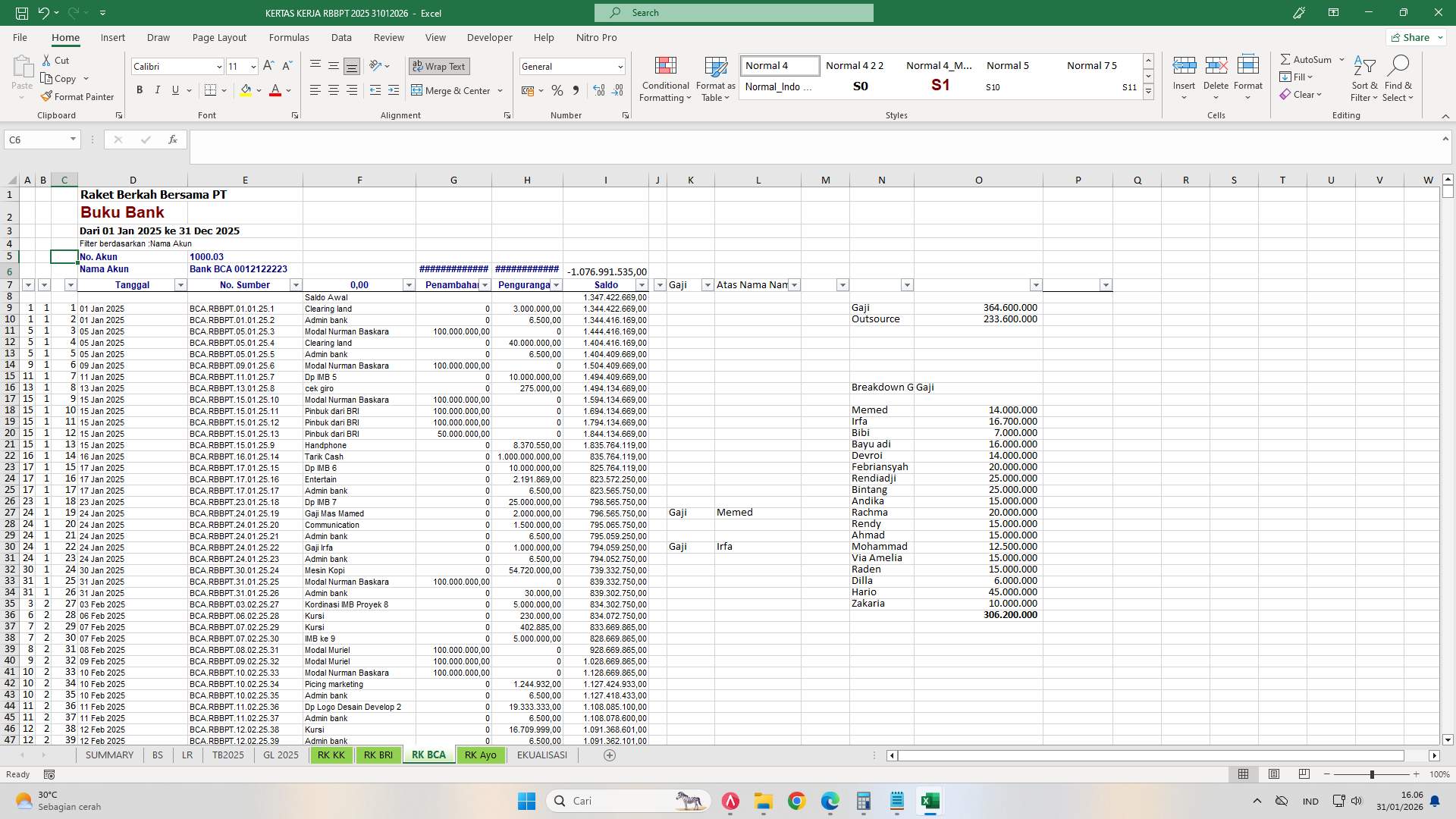Select the Format Painter tool

[78, 96]
